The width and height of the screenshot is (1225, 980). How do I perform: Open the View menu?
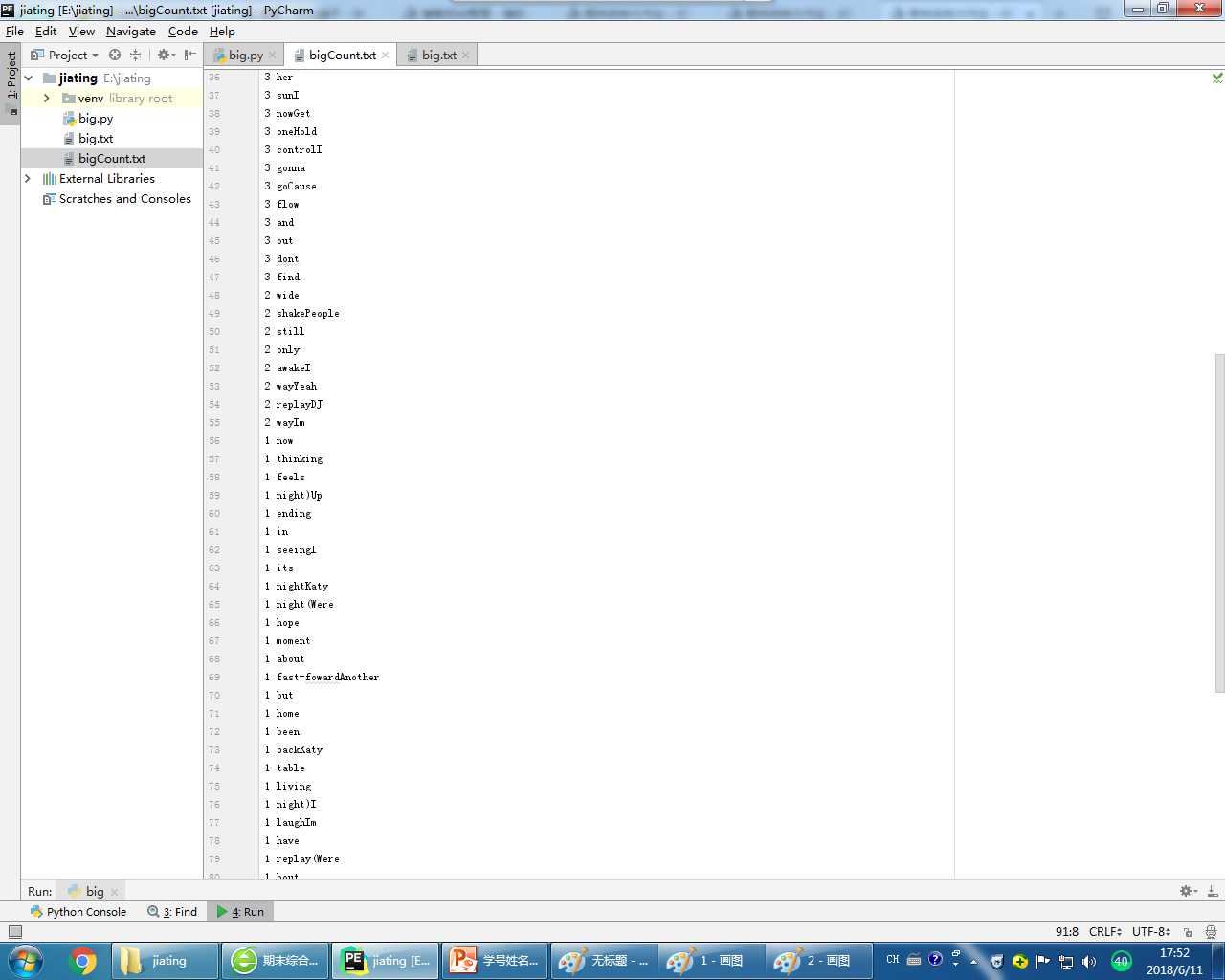point(81,31)
